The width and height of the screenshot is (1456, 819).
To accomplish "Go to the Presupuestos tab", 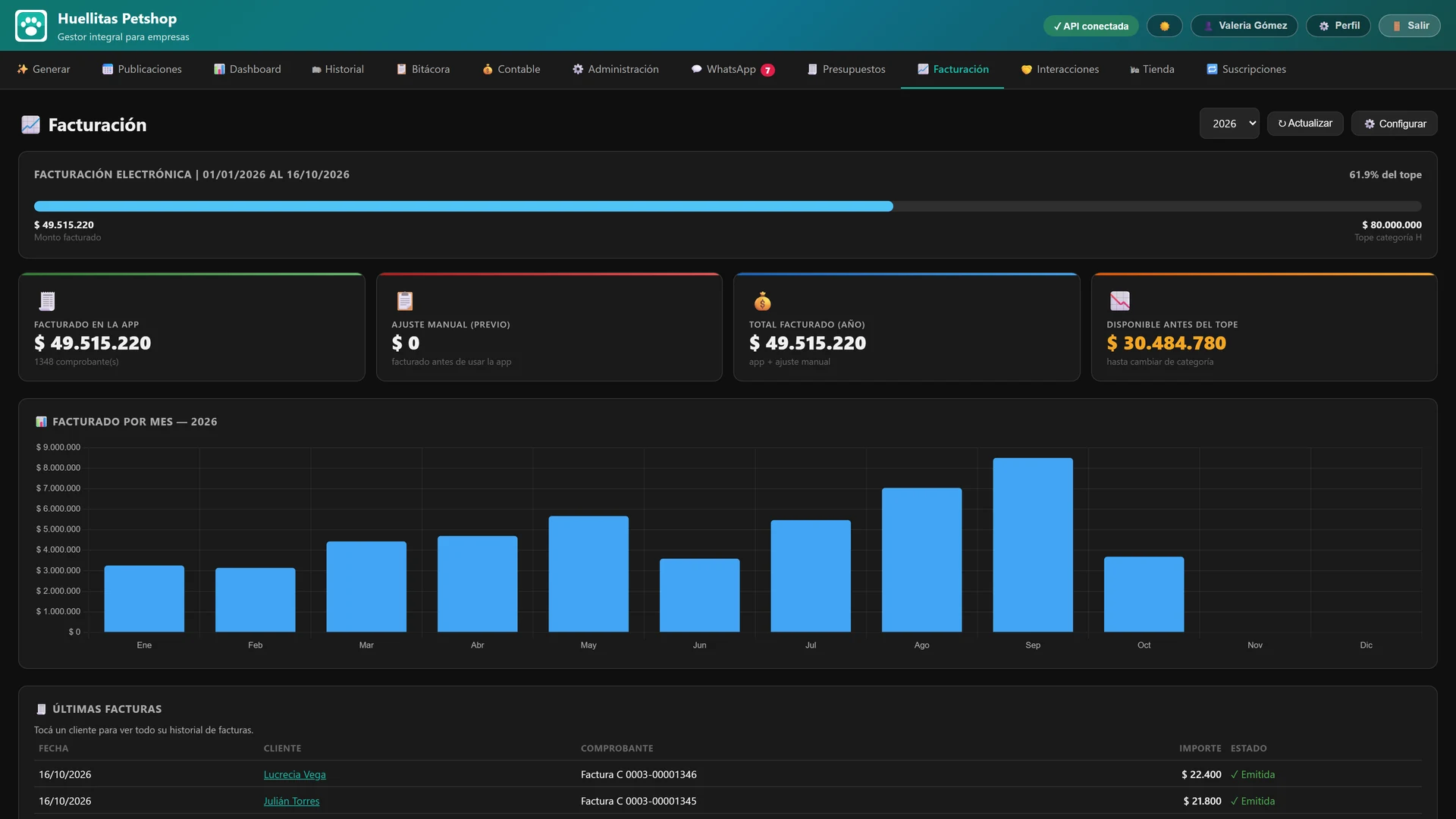I will coord(846,69).
